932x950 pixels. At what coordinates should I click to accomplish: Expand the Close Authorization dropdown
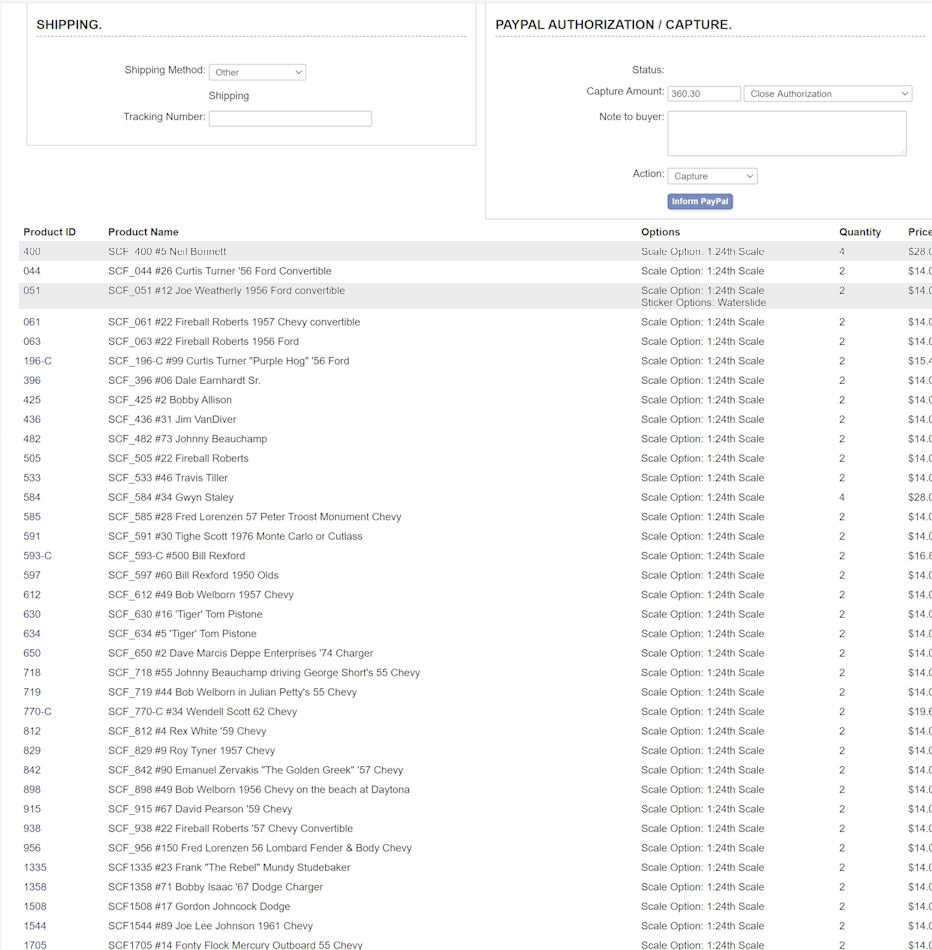coord(828,94)
